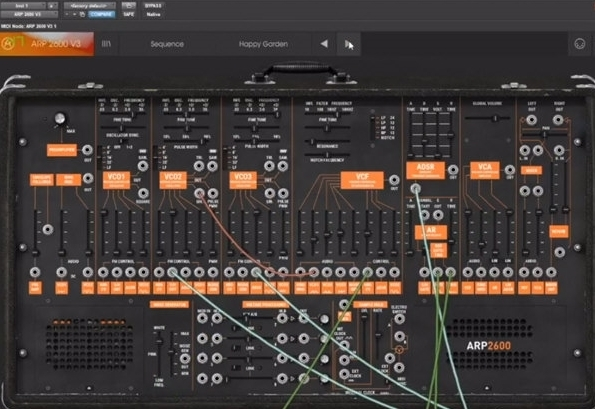Adjust the output PAN slider
This screenshot has height=409, width=595.
tap(544, 134)
